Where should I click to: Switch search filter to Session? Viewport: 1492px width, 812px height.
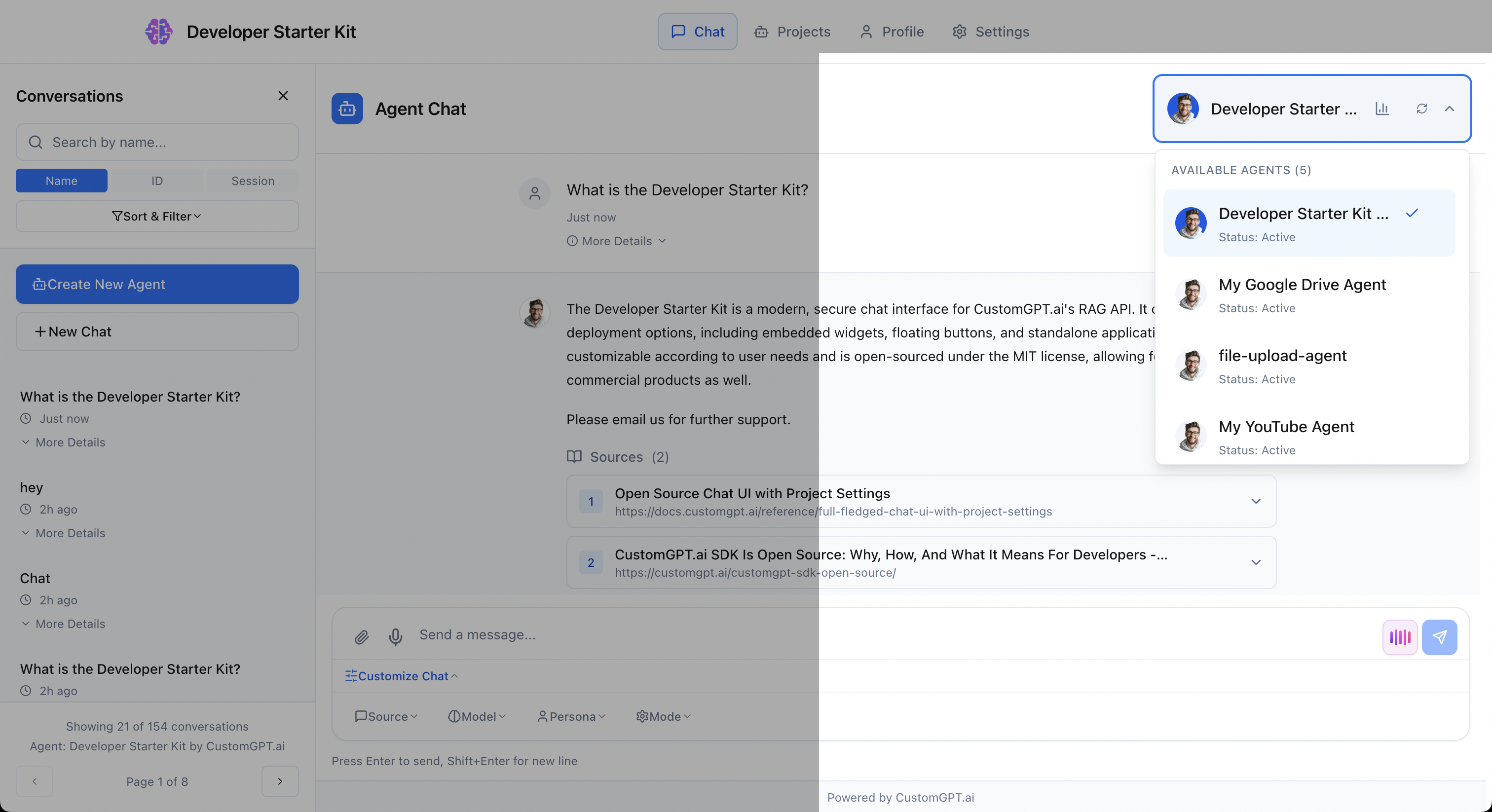(x=253, y=181)
